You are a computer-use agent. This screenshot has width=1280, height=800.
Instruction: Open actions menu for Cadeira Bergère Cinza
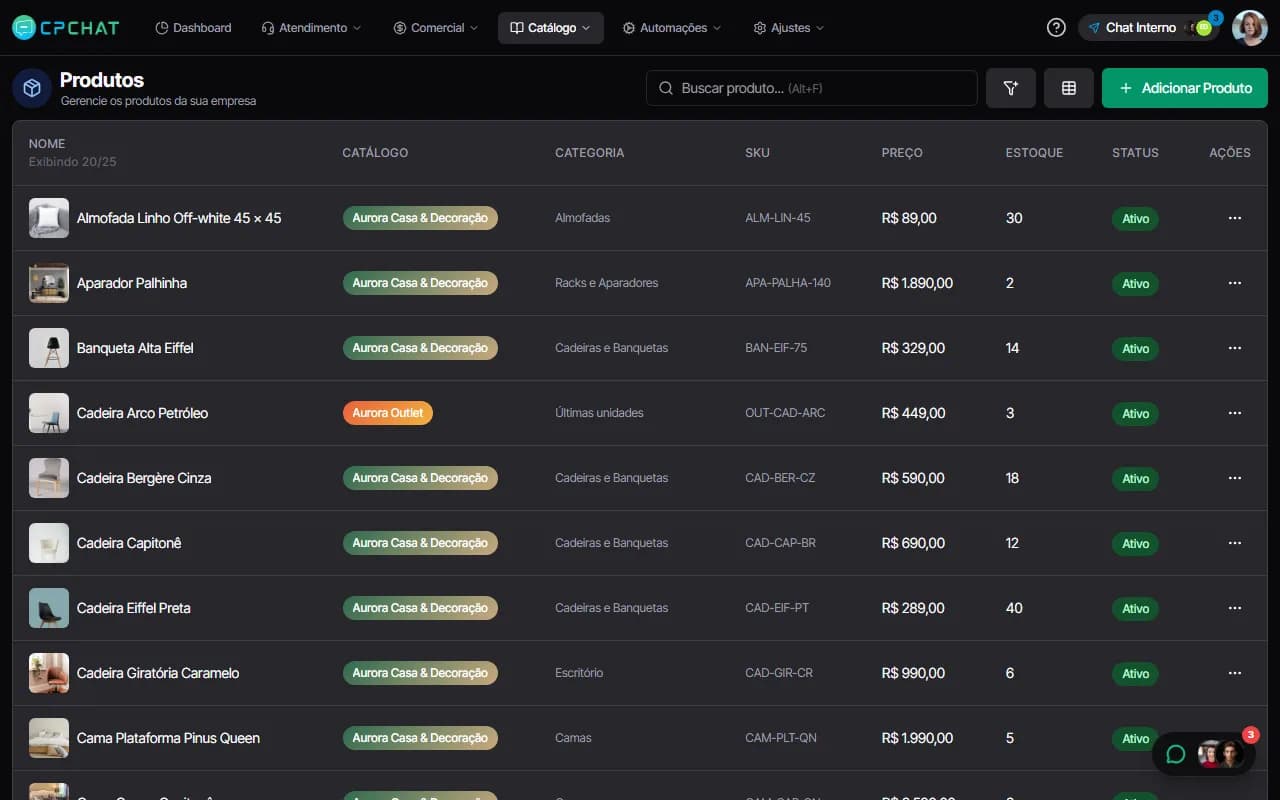(x=1235, y=478)
